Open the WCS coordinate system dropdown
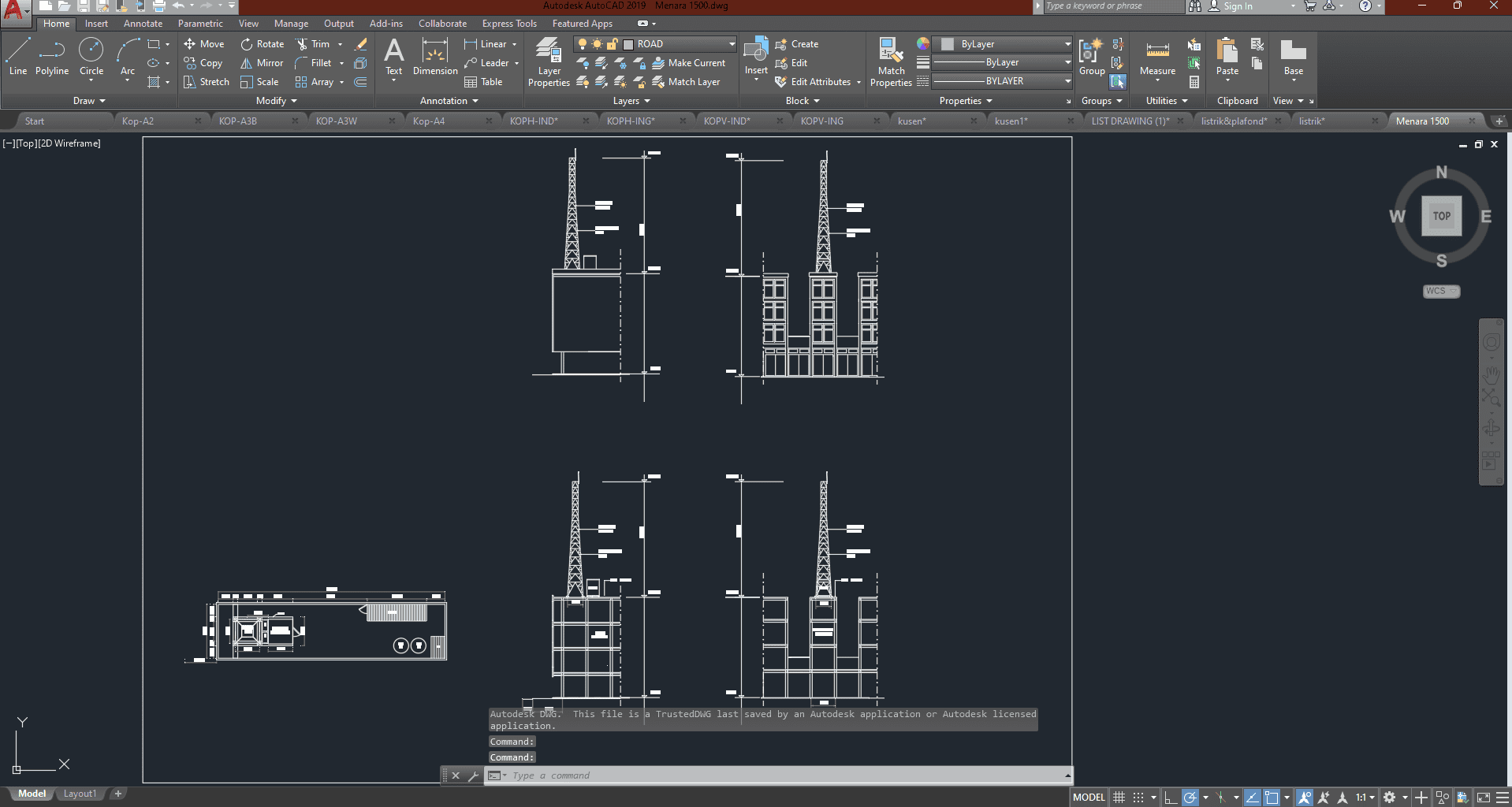Image resolution: width=1512 pixels, height=807 pixels. (x=1441, y=291)
